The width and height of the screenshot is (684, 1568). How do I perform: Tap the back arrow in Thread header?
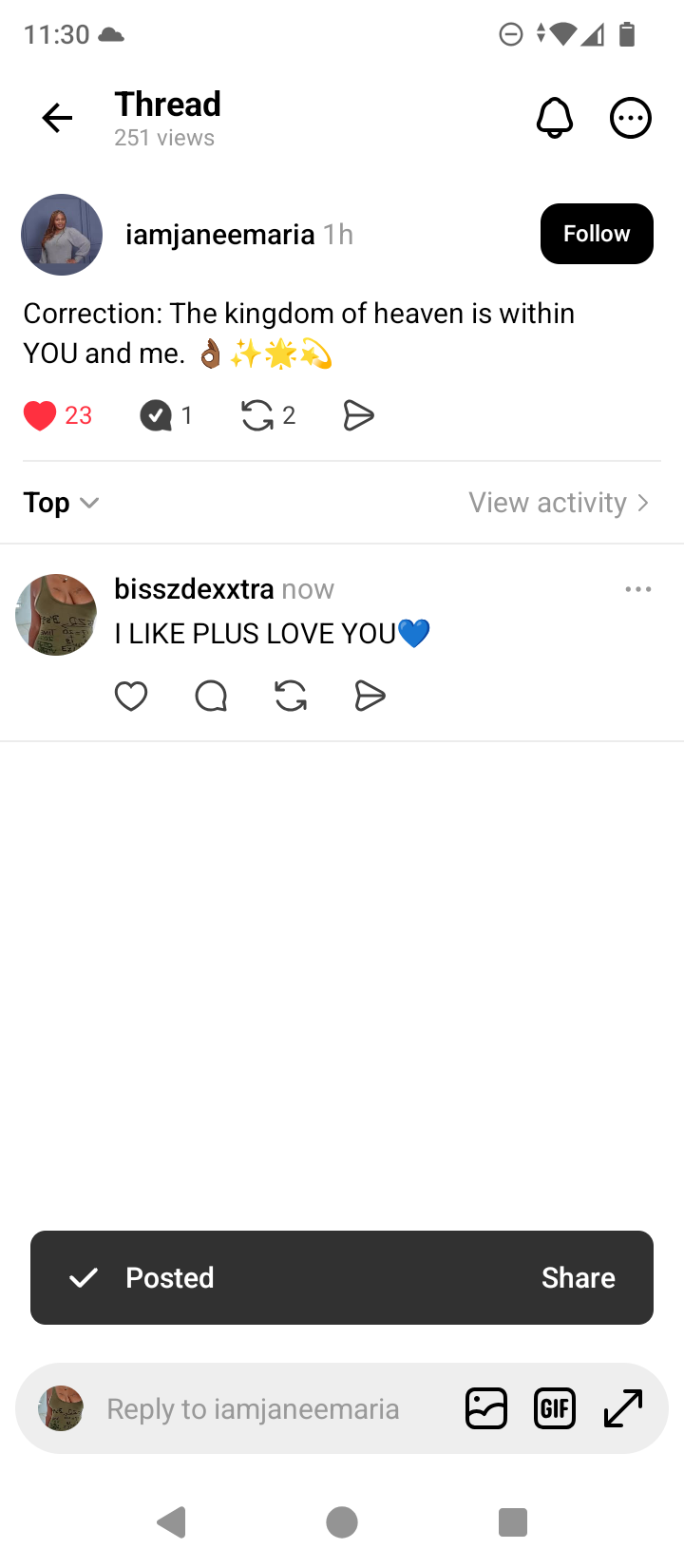coord(57,118)
